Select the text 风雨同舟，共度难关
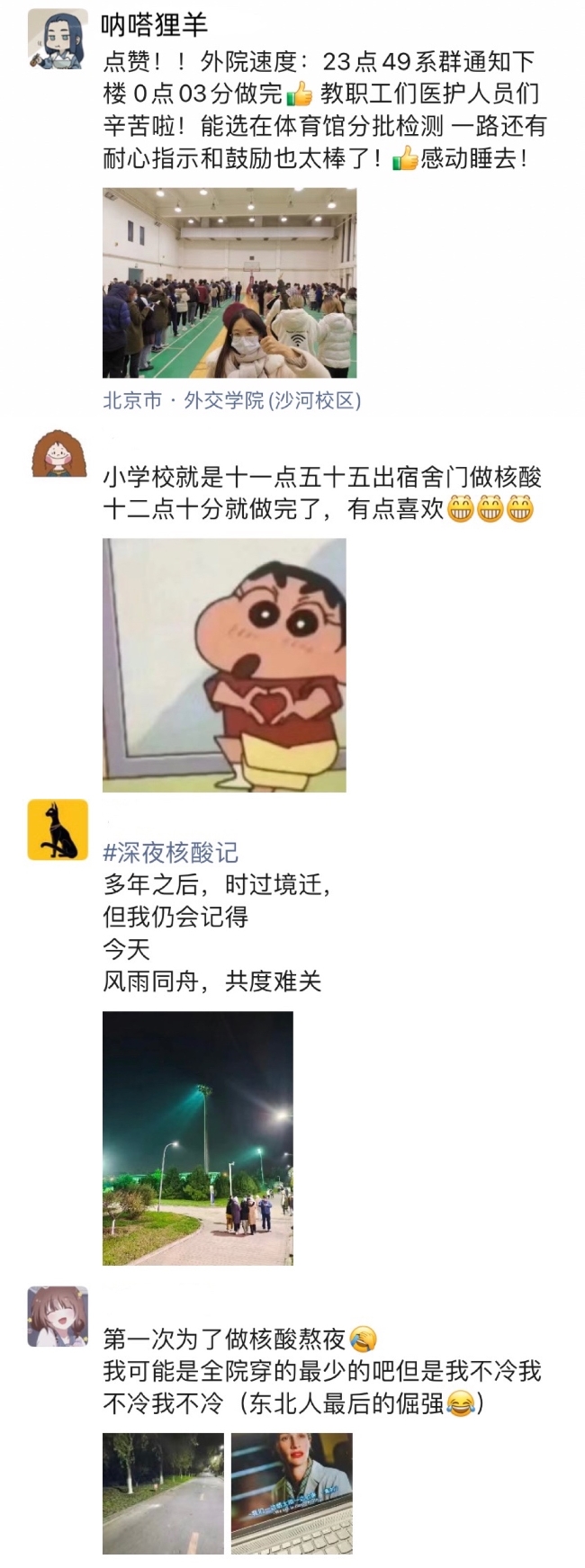This screenshot has height=1568, width=585. (211, 981)
